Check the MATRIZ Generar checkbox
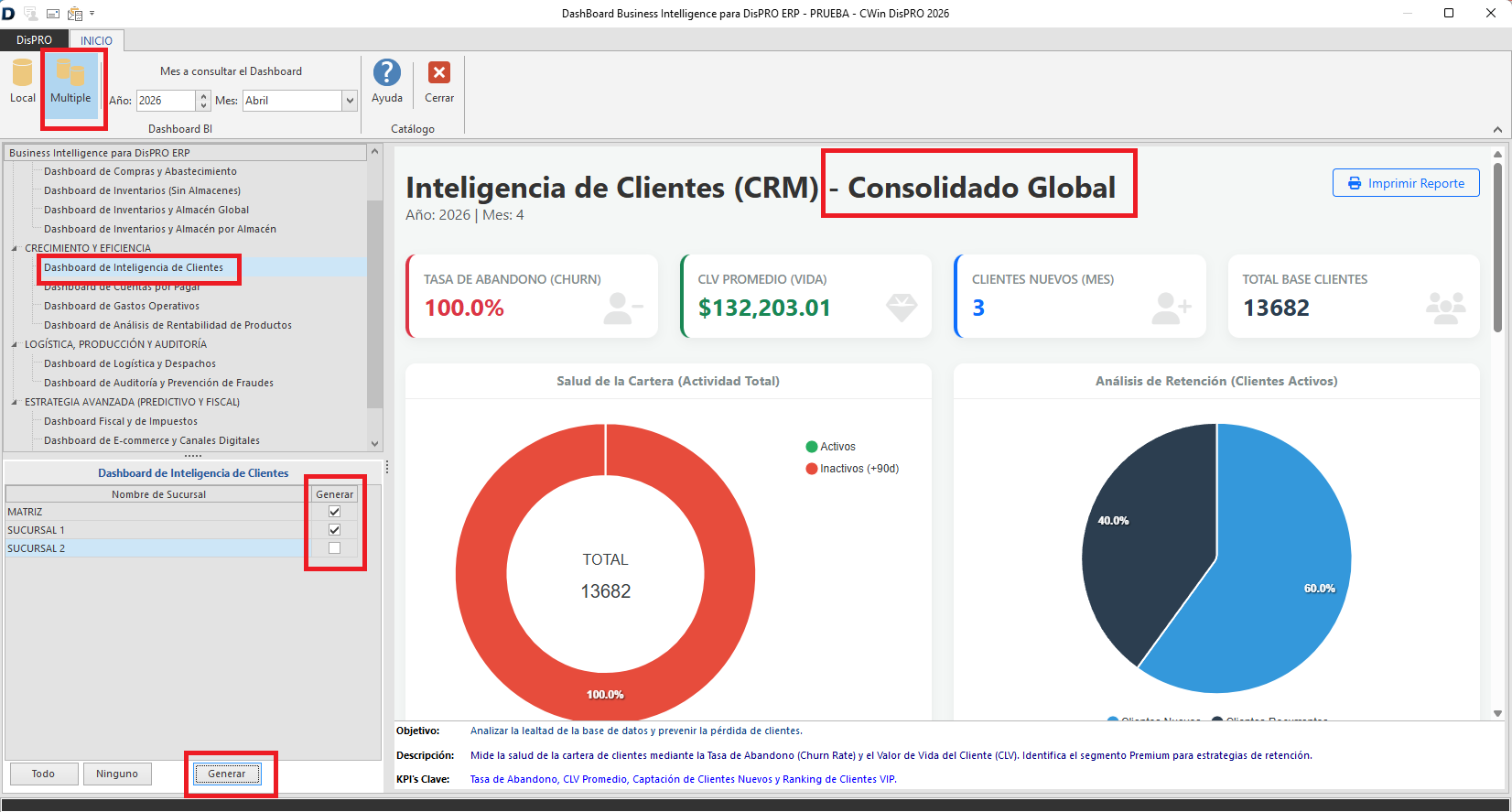Screen dimensions: 1512x812 (334, 512)
